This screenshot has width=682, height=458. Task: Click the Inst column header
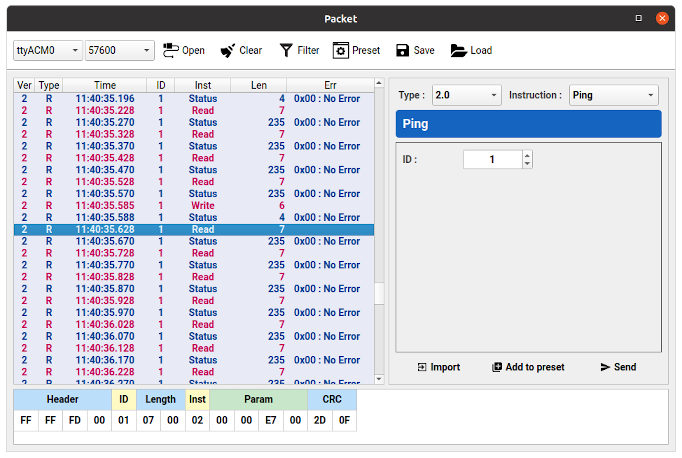(202, 85)
